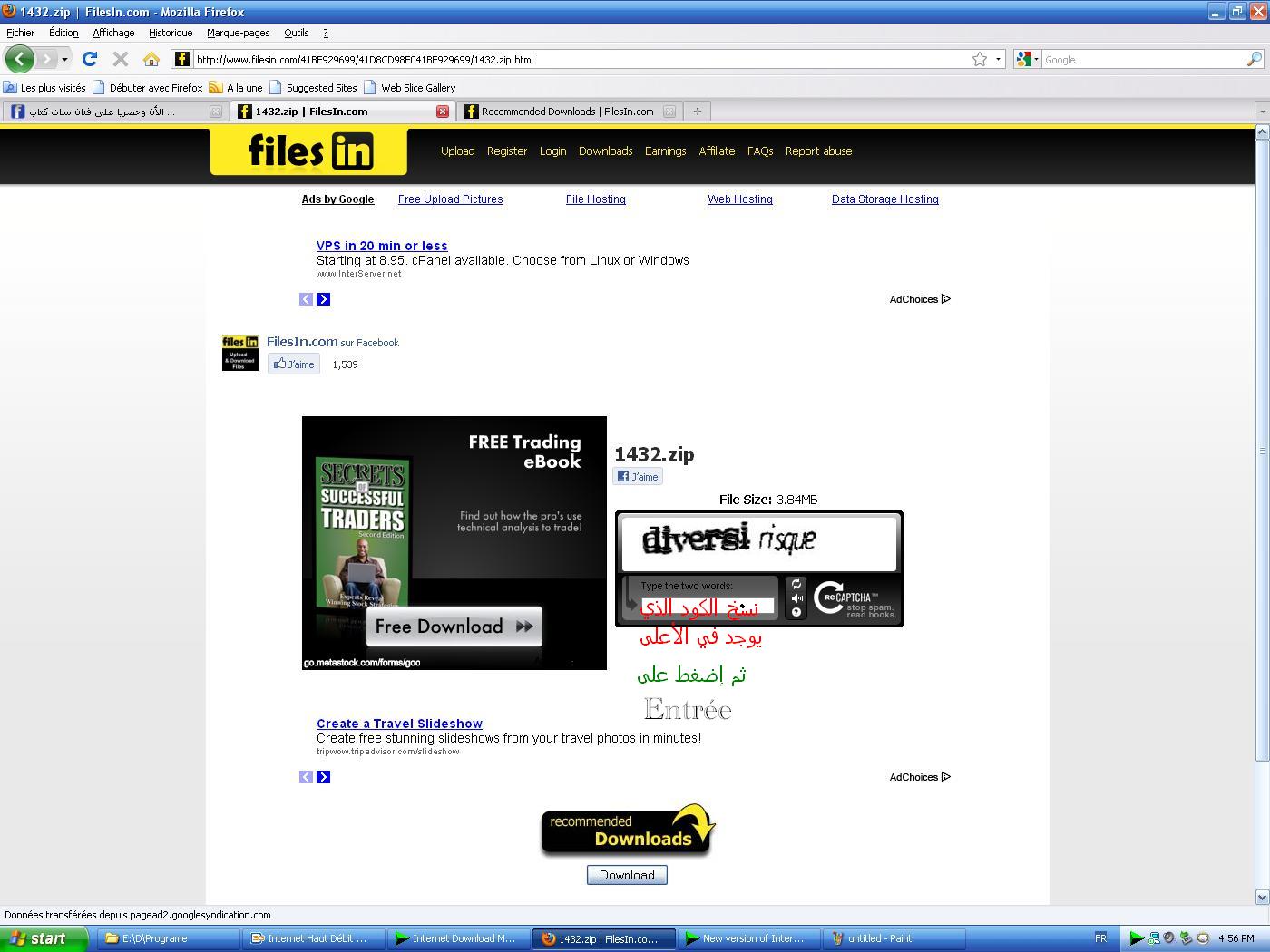This screenshot has width=1270, height=952.
Task: Click Free Download in trading eBook ad
Action: click(x=454, y=627)
